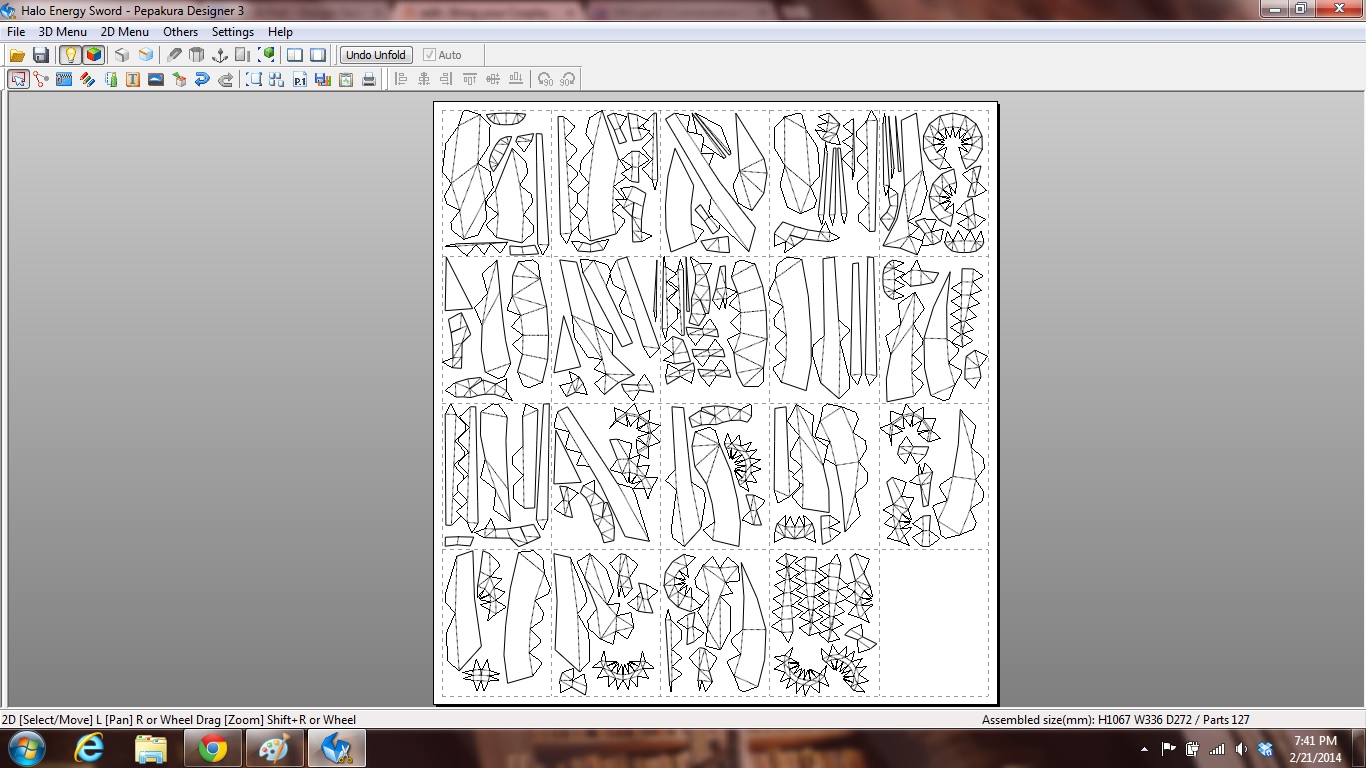Switch to split two-pane window layout icon
The image size is (1366, 768).
295,55
